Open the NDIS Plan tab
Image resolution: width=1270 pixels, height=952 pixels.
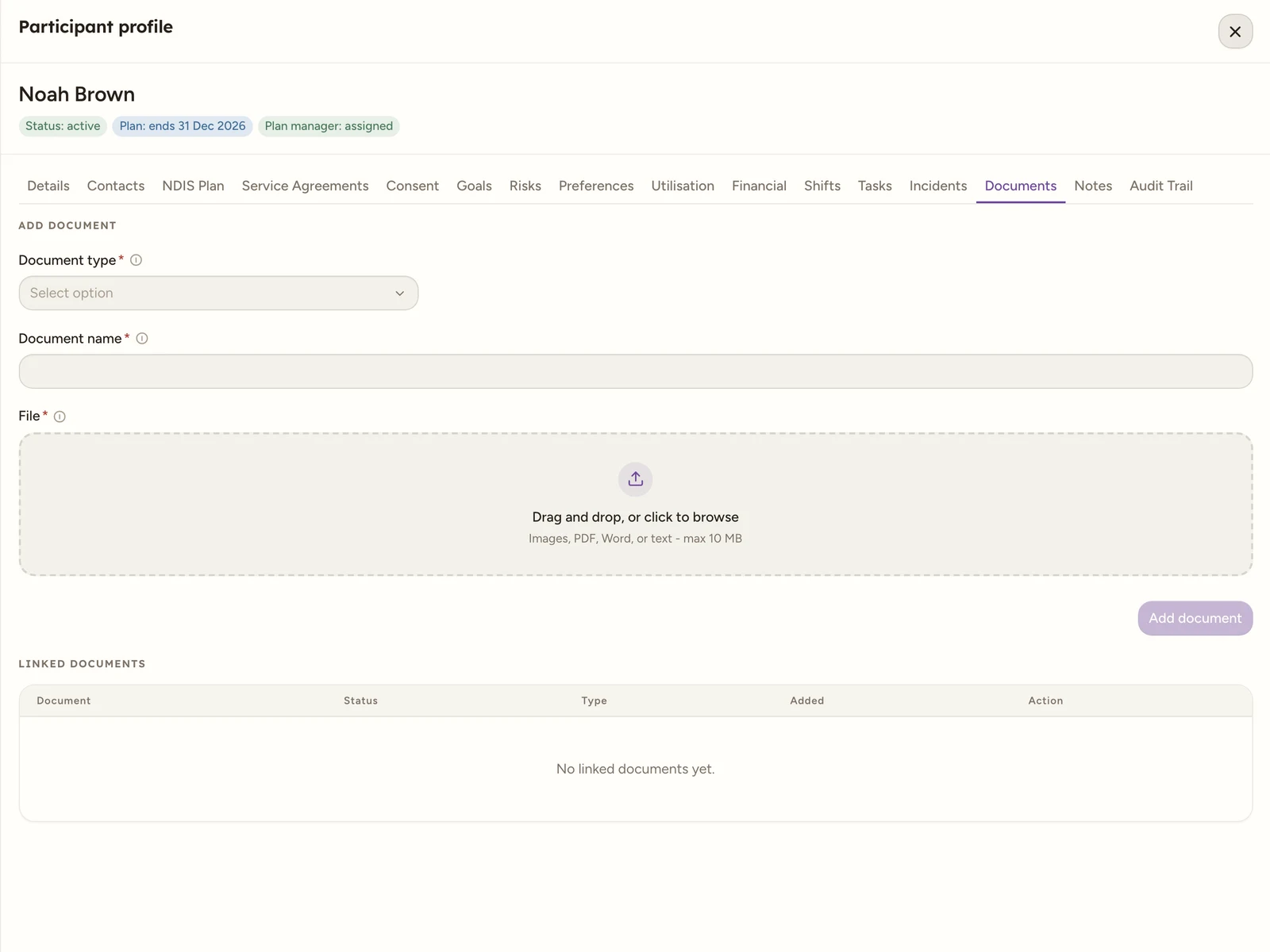pos(193,186)
